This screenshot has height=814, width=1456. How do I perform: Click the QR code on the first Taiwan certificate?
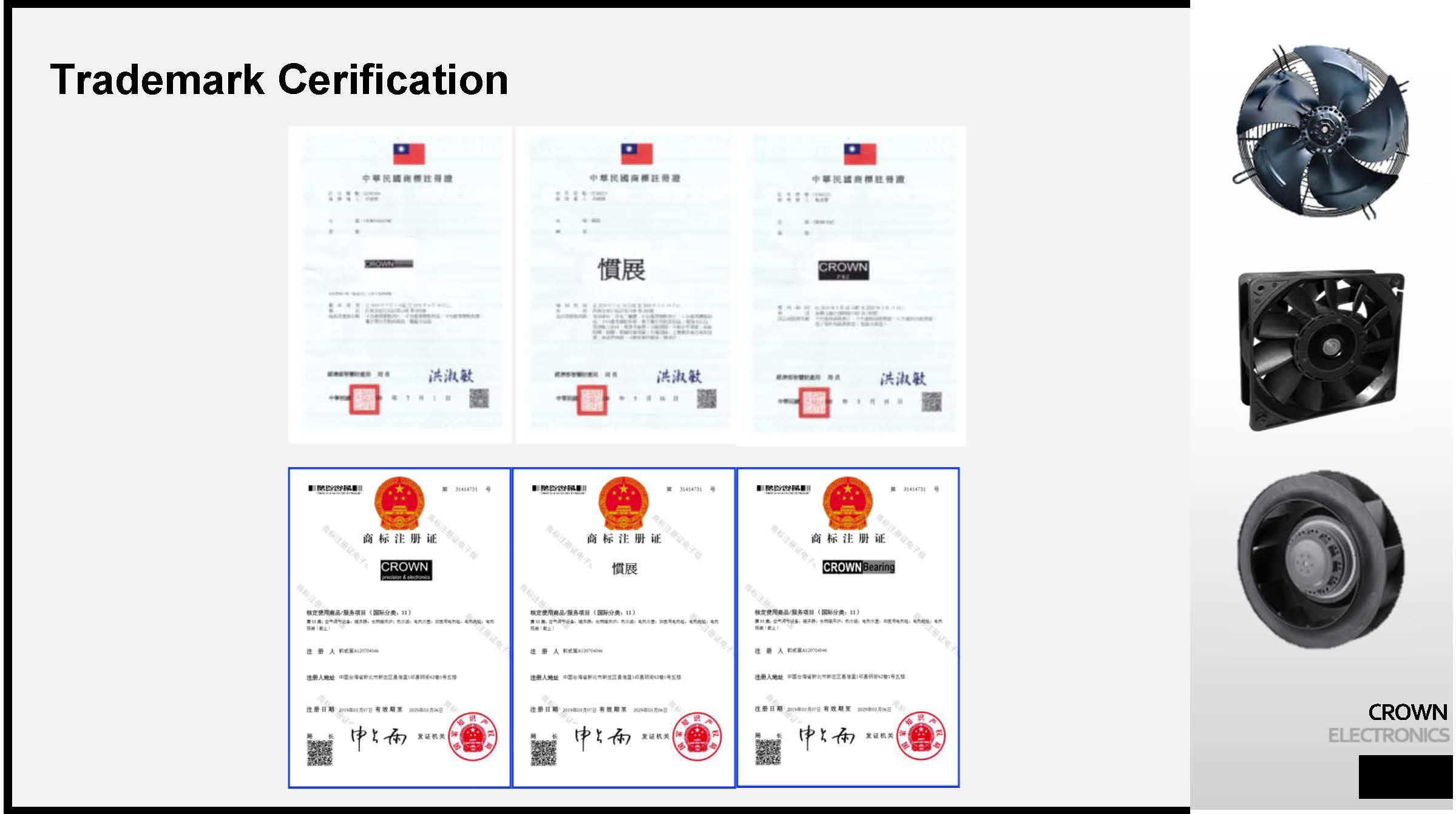(479, 399)
